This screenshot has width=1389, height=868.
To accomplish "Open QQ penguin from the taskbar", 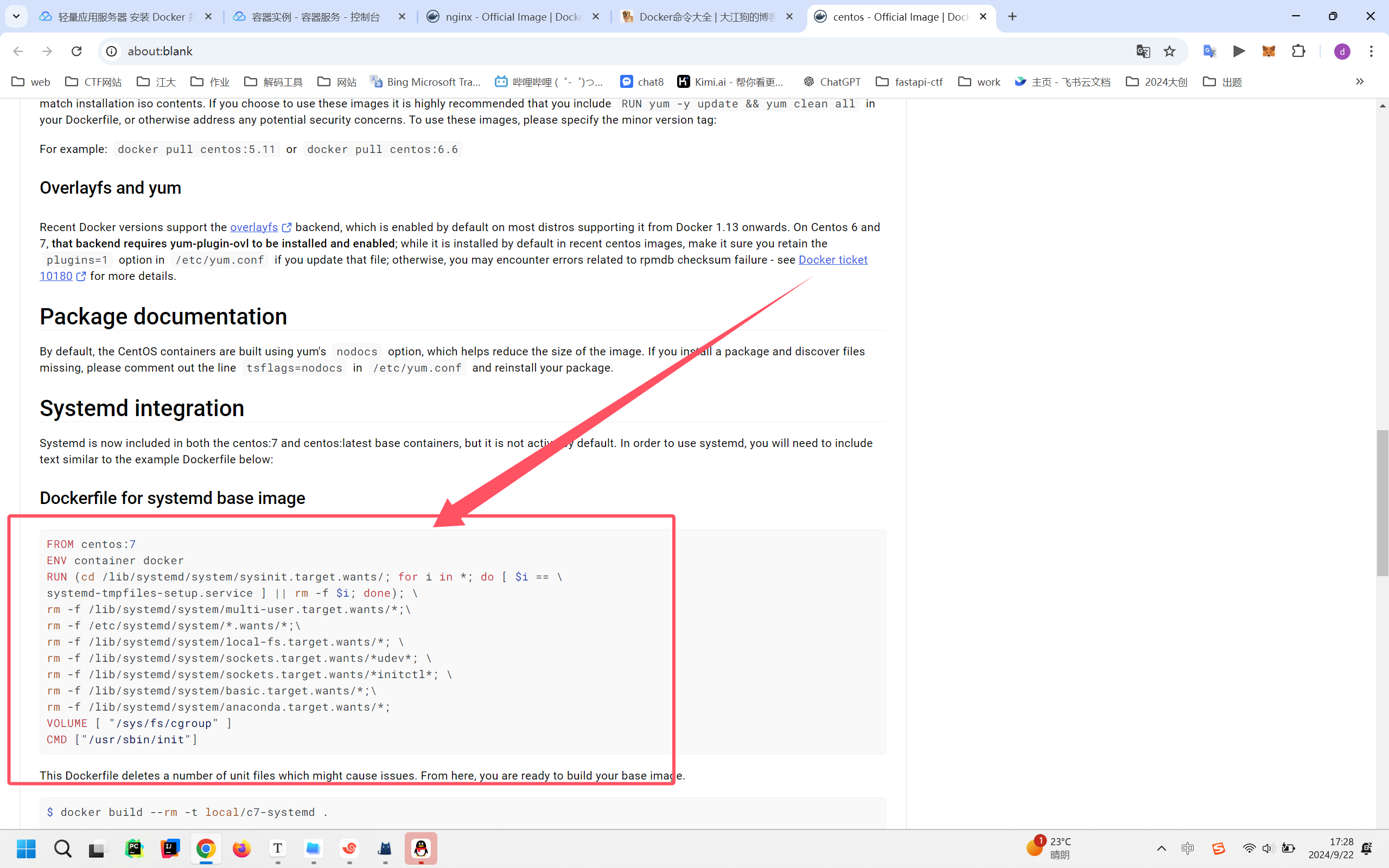I will (420, 848).
